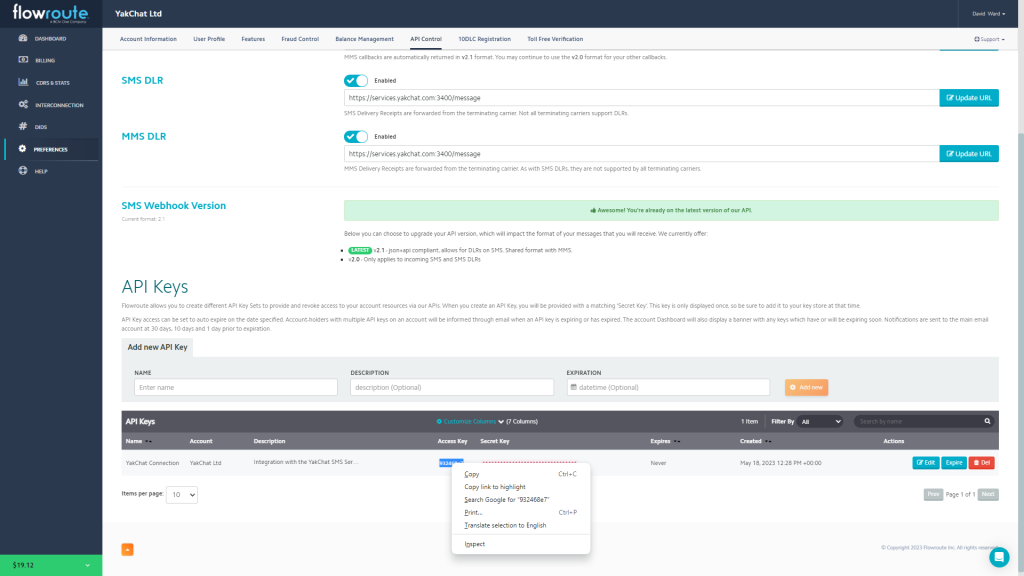Expand the $19.12 balance menu
Screen dimensions: 1024x576
[x=51, y=565]
